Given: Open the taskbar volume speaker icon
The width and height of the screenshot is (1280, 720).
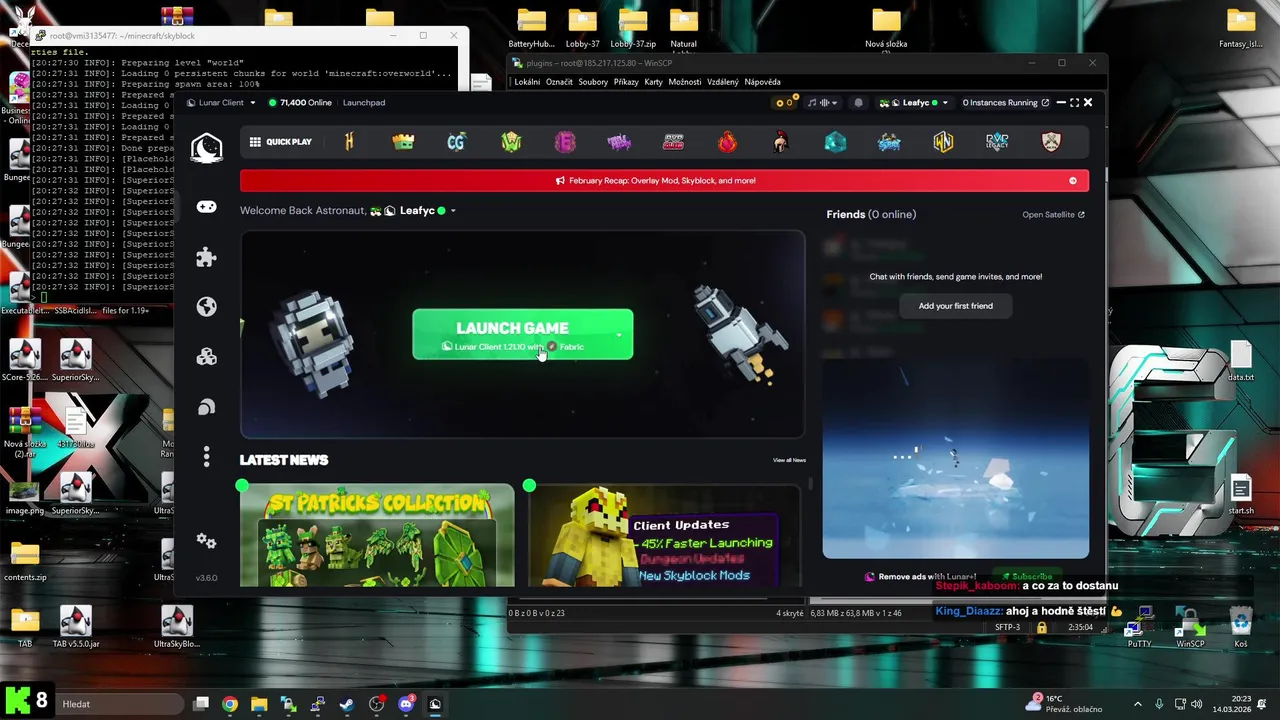Looking at the screenshot, I should (x=1197, y=704).
